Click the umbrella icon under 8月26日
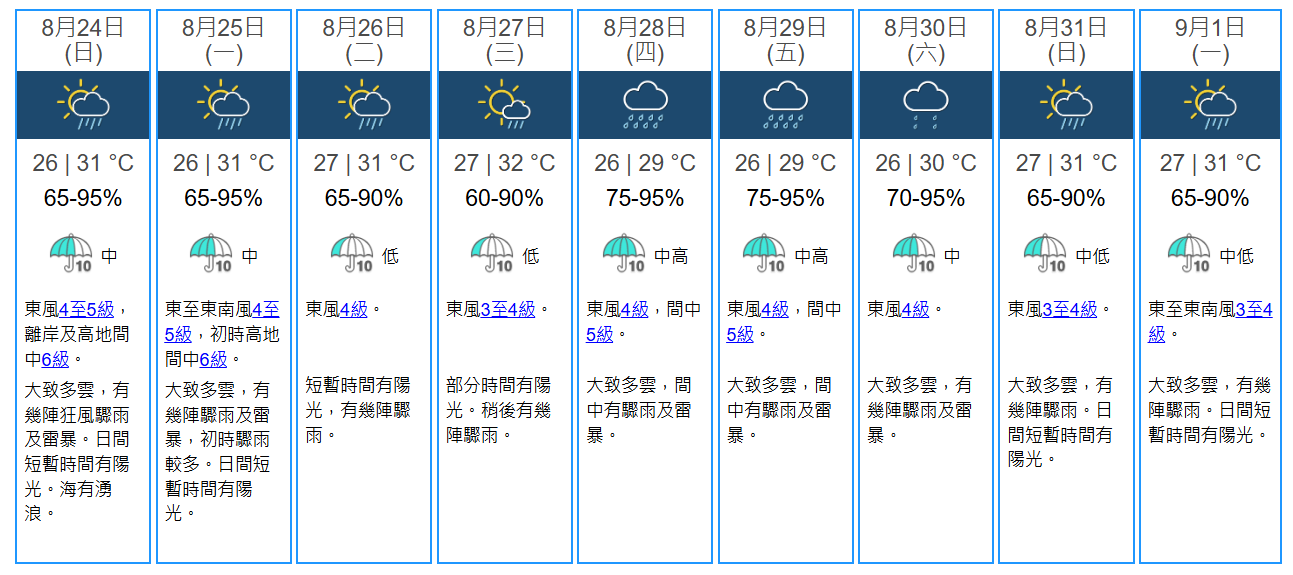The image size is (1293, 575). [x=352, y=254]
